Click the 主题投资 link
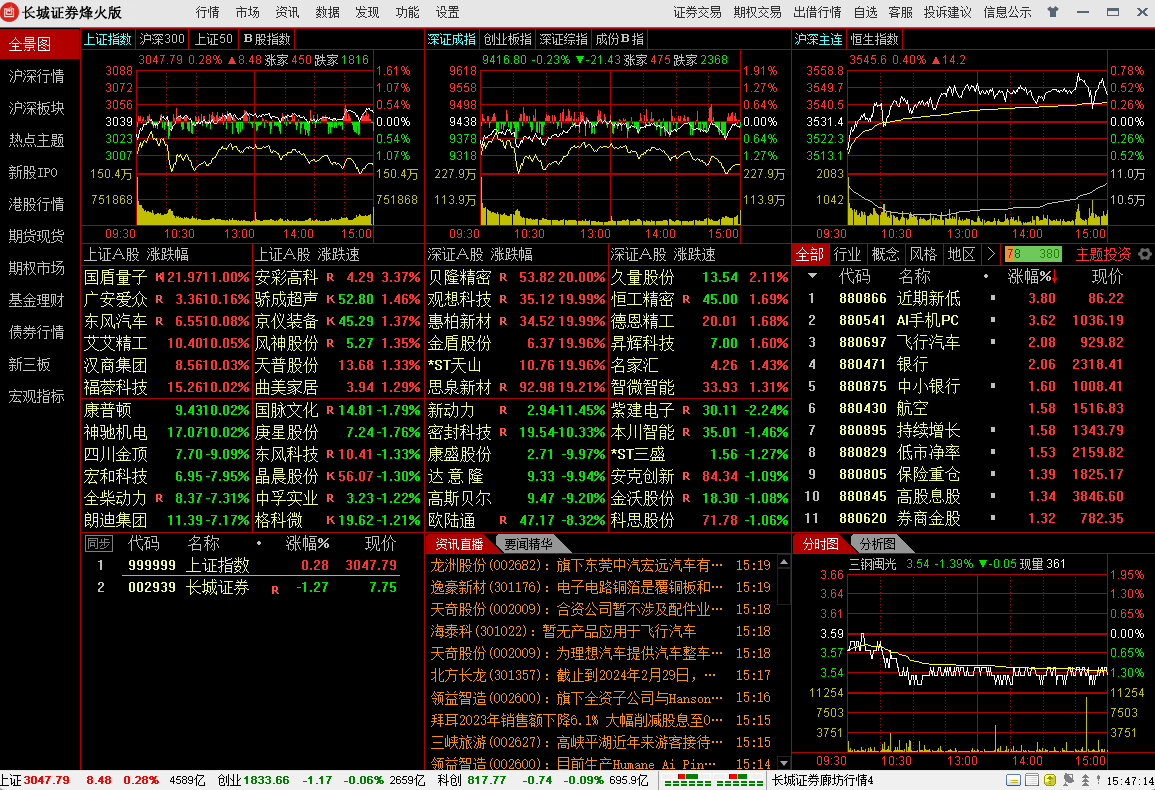Screen dimensions: 1155x790 pyautogui.click(x=1103, y=254)
